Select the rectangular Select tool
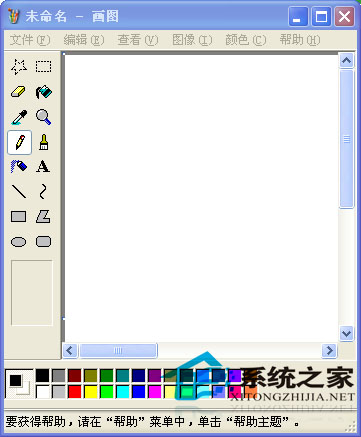 [x=44, y=67]
